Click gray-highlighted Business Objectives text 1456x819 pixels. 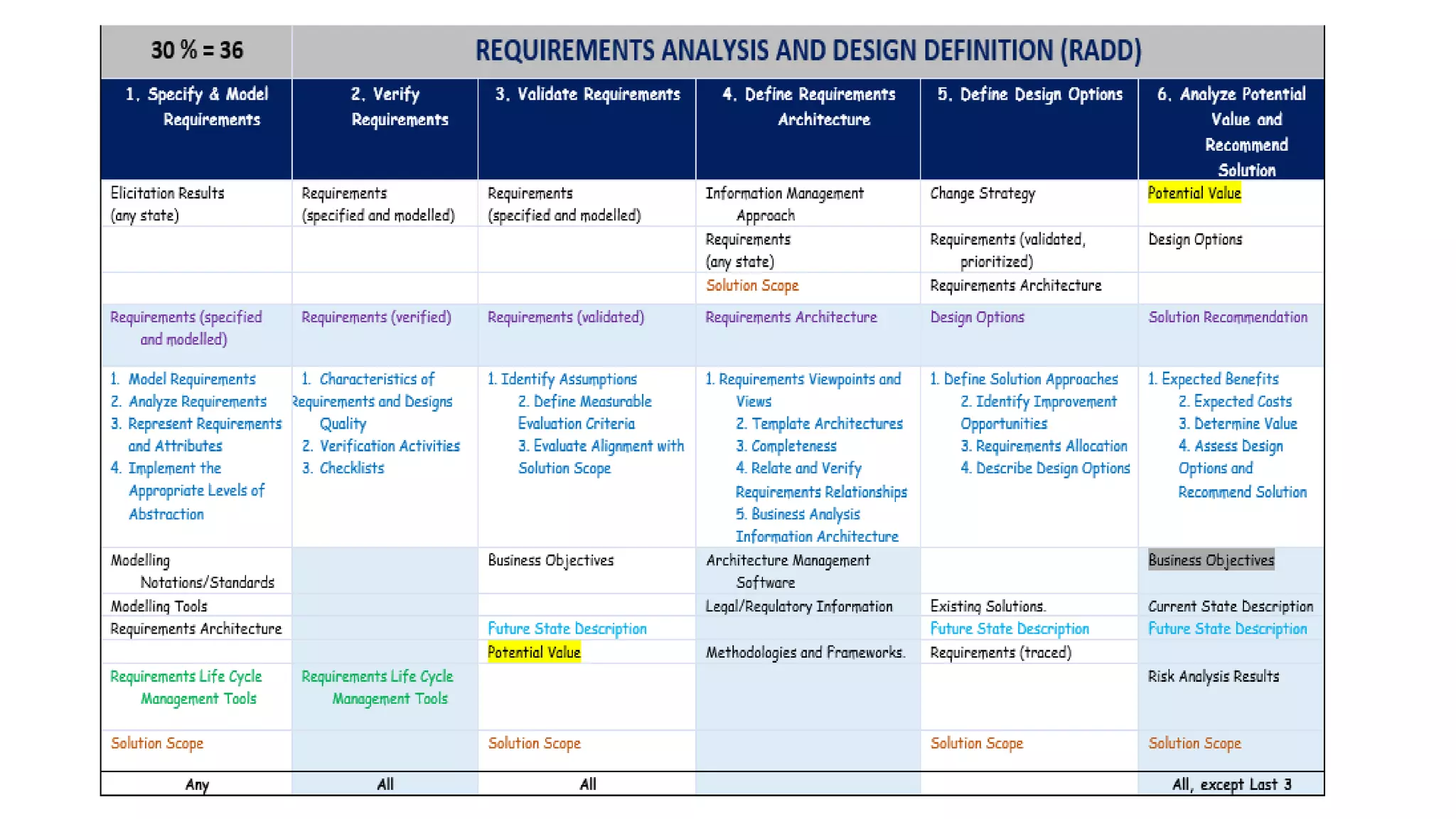click(1211, 560)
